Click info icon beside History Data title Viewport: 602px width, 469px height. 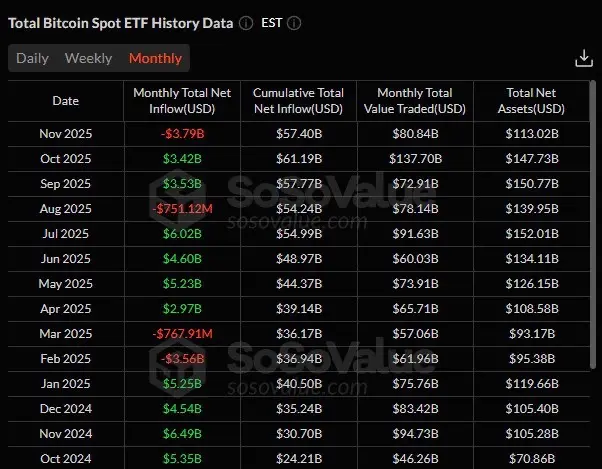[x=246, y=22]
